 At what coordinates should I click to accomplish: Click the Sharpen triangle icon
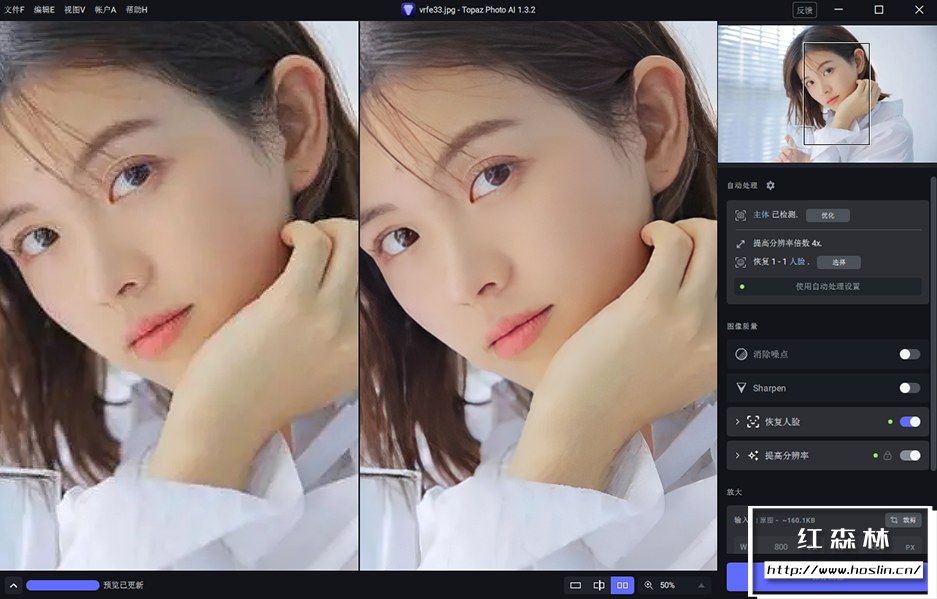pyautogui.click(x=741, y=388)
